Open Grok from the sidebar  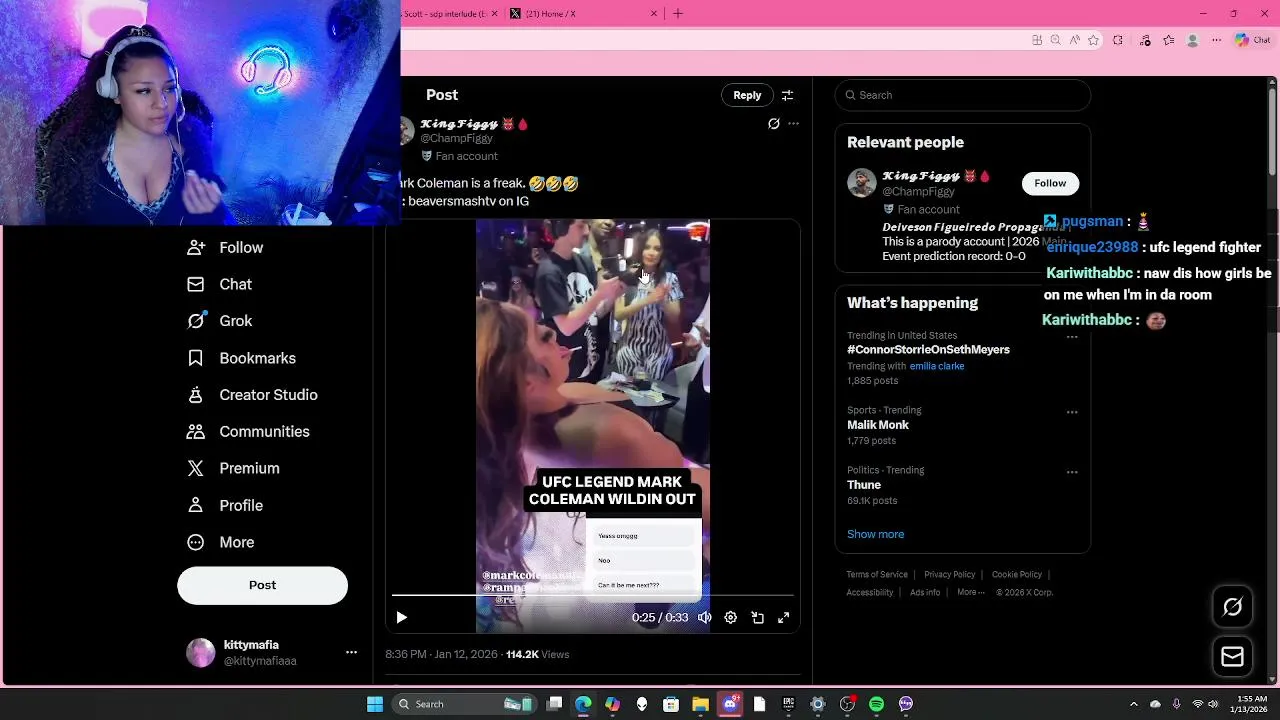pyautogui.click(x=219, y=321)
